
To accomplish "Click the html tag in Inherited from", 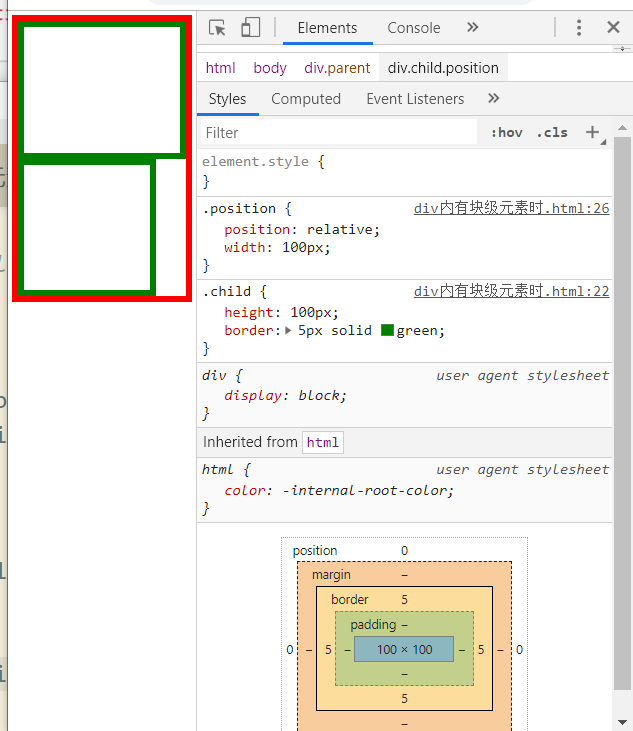I will tap(323, 442).
